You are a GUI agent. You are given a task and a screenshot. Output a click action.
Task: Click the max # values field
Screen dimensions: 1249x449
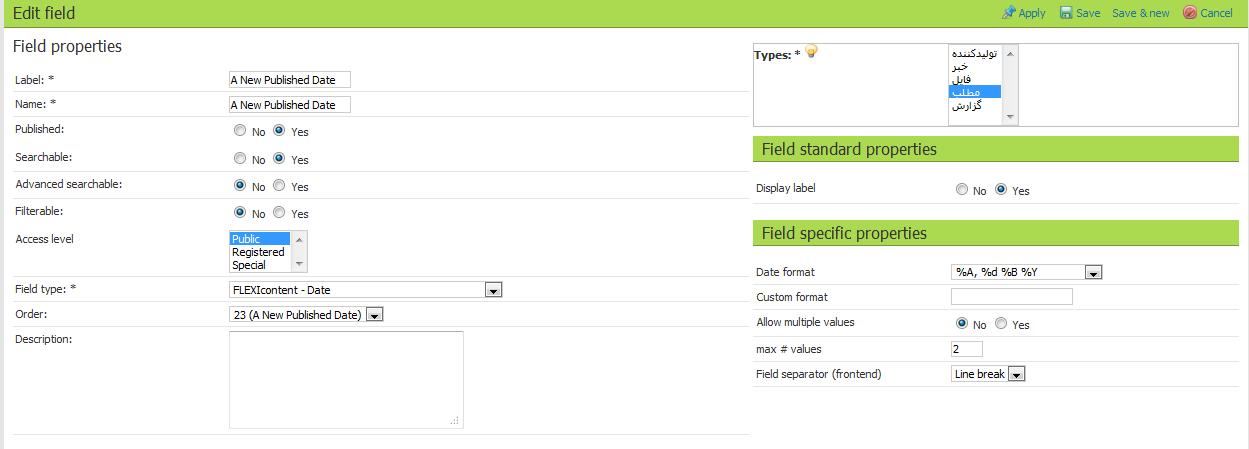pos(967,349)
